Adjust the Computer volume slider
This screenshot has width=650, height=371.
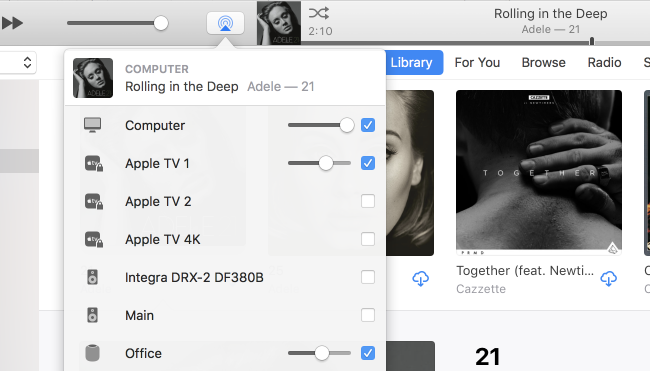pyautogui.click(x=321, y=125)
